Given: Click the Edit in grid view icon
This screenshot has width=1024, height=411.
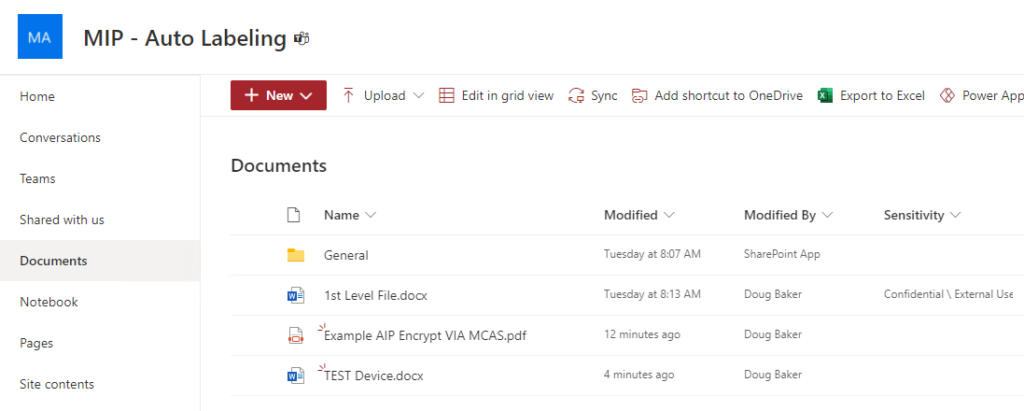Looking at the screenshot, I should (x=446, y=96).
